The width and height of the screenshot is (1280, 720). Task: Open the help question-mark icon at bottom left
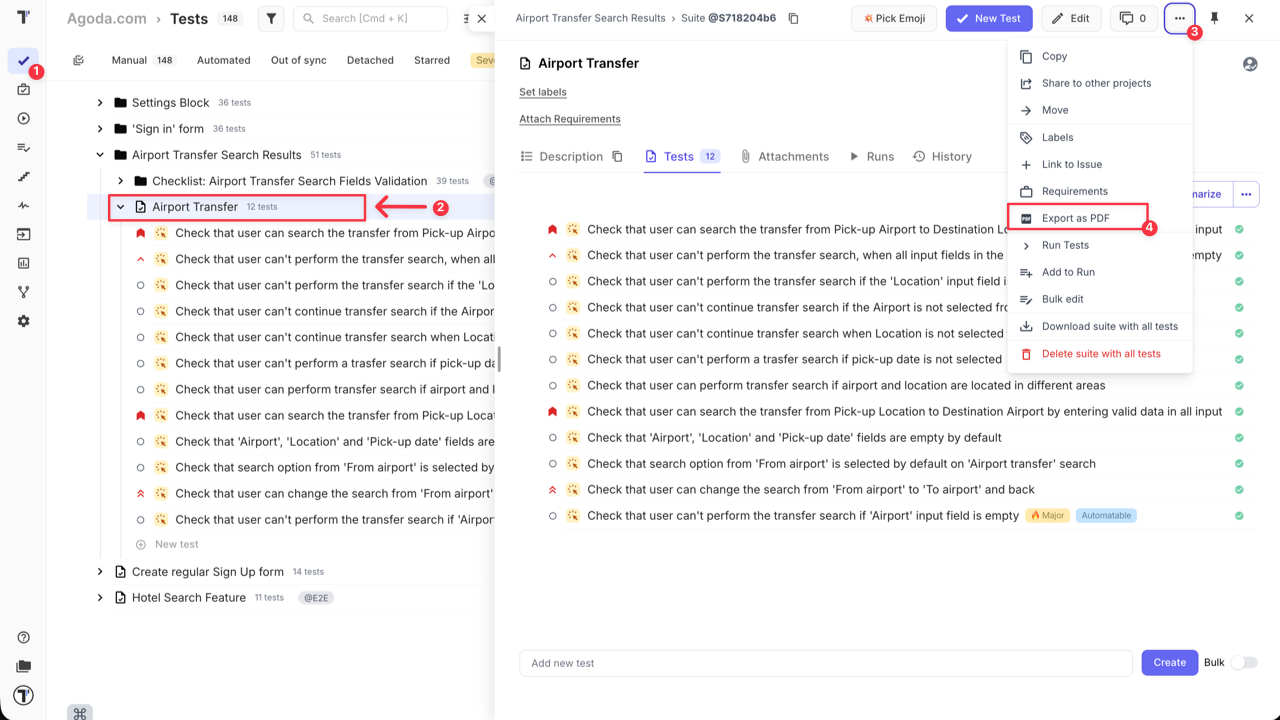[x=23, y=636]
